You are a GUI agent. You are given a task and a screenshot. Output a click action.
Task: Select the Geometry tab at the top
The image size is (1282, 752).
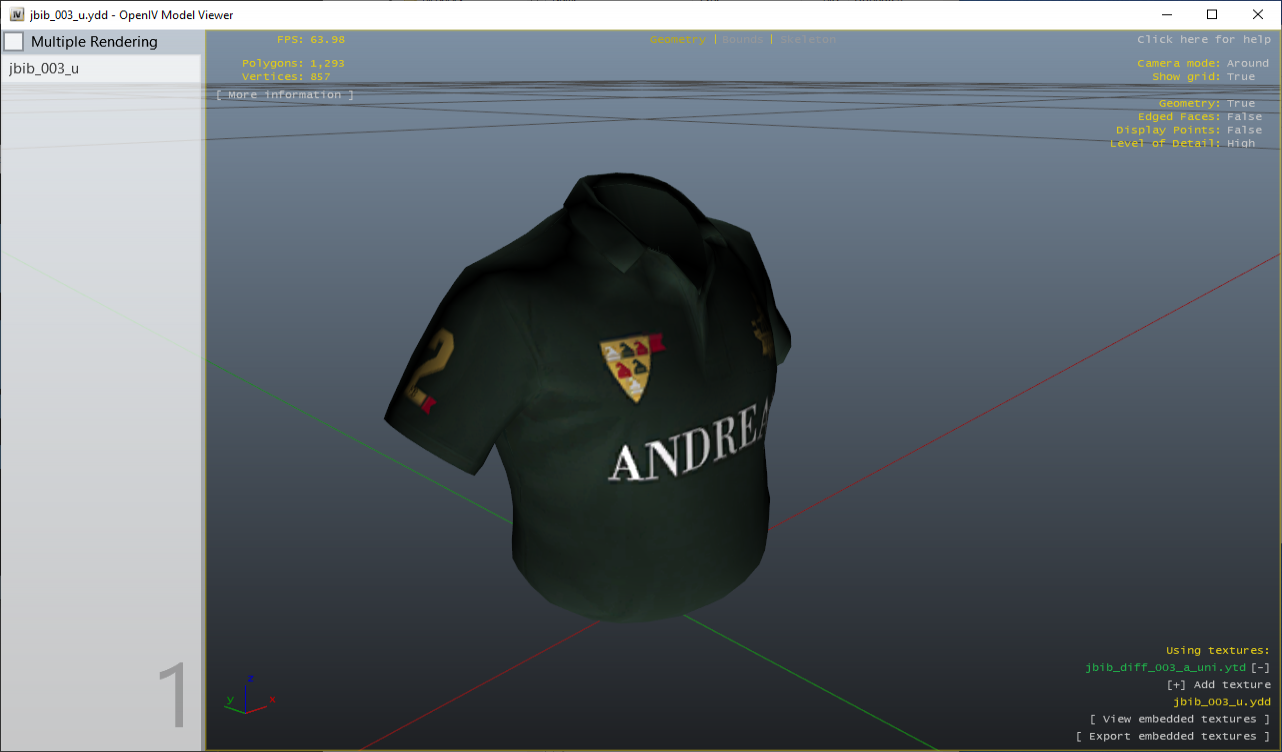[677, 39]
